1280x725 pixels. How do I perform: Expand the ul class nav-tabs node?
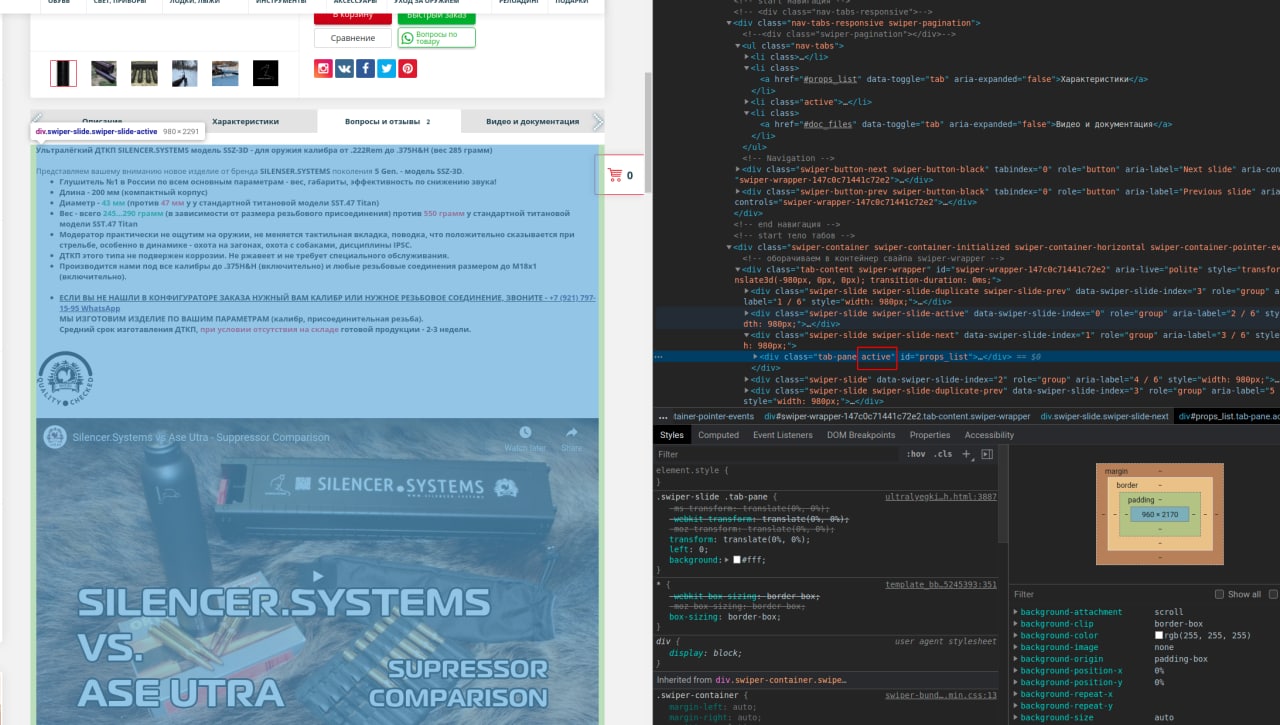pos(738,46)
